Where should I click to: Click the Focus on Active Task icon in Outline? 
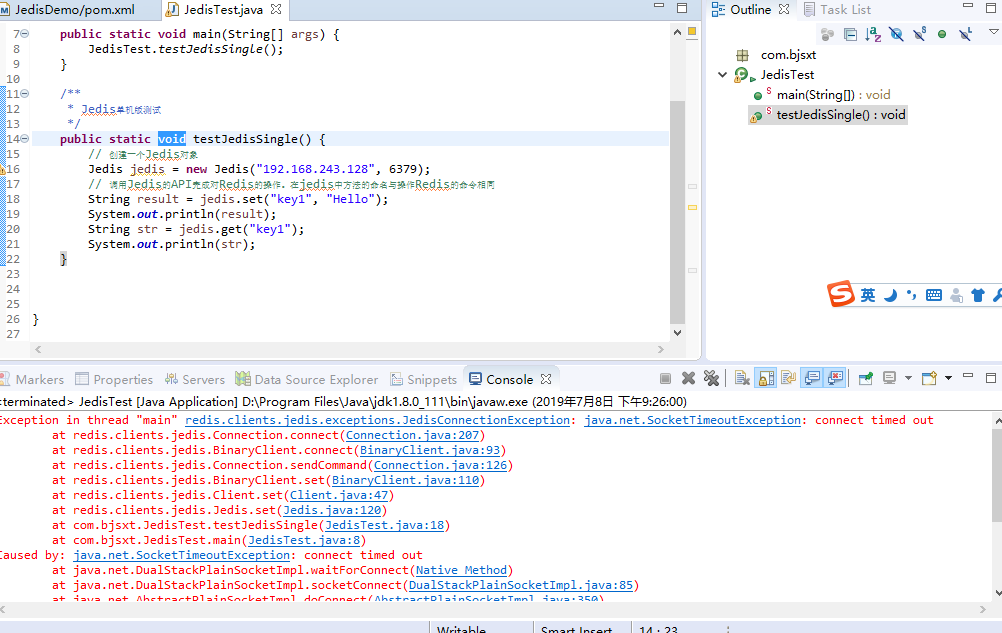pyautogui.click(x=827, y=34)
